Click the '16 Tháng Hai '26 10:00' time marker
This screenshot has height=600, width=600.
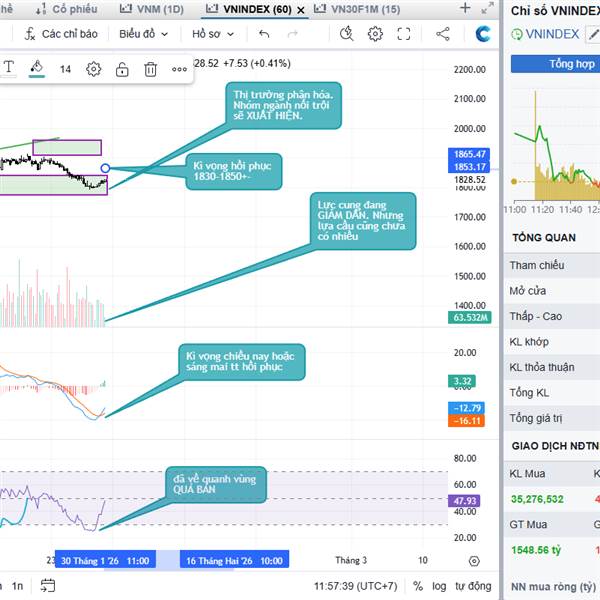click(235, 561)
